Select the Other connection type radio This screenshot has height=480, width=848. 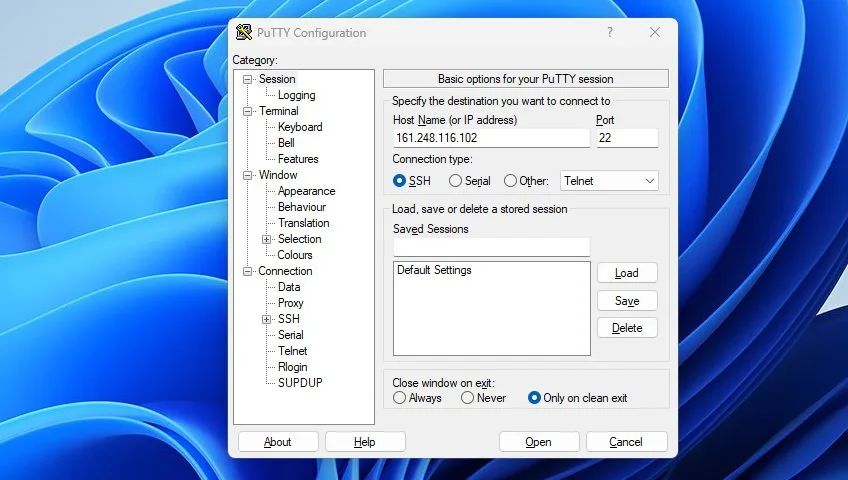[510, 181]
